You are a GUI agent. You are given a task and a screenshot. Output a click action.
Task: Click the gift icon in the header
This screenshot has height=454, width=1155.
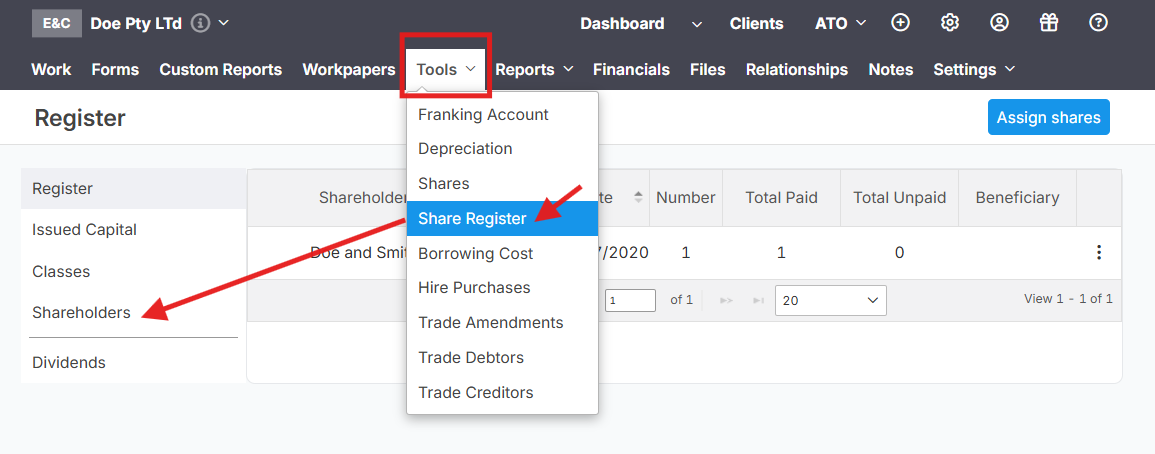[1049, 23]
